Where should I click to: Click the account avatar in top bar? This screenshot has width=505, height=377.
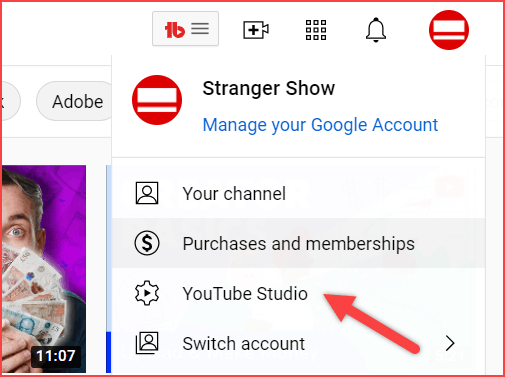coord(449,30)
